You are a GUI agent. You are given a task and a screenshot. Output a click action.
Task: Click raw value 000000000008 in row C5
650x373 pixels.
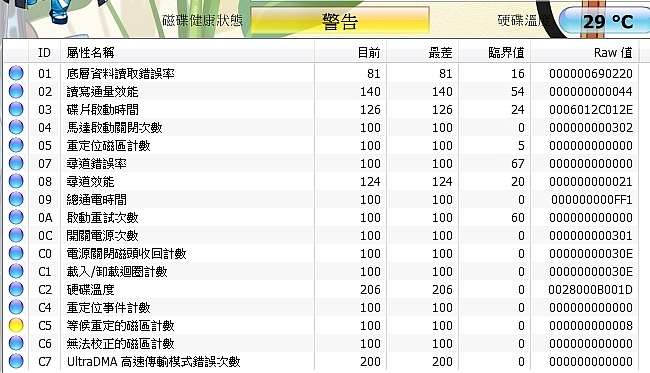click(x=591, y=326)
